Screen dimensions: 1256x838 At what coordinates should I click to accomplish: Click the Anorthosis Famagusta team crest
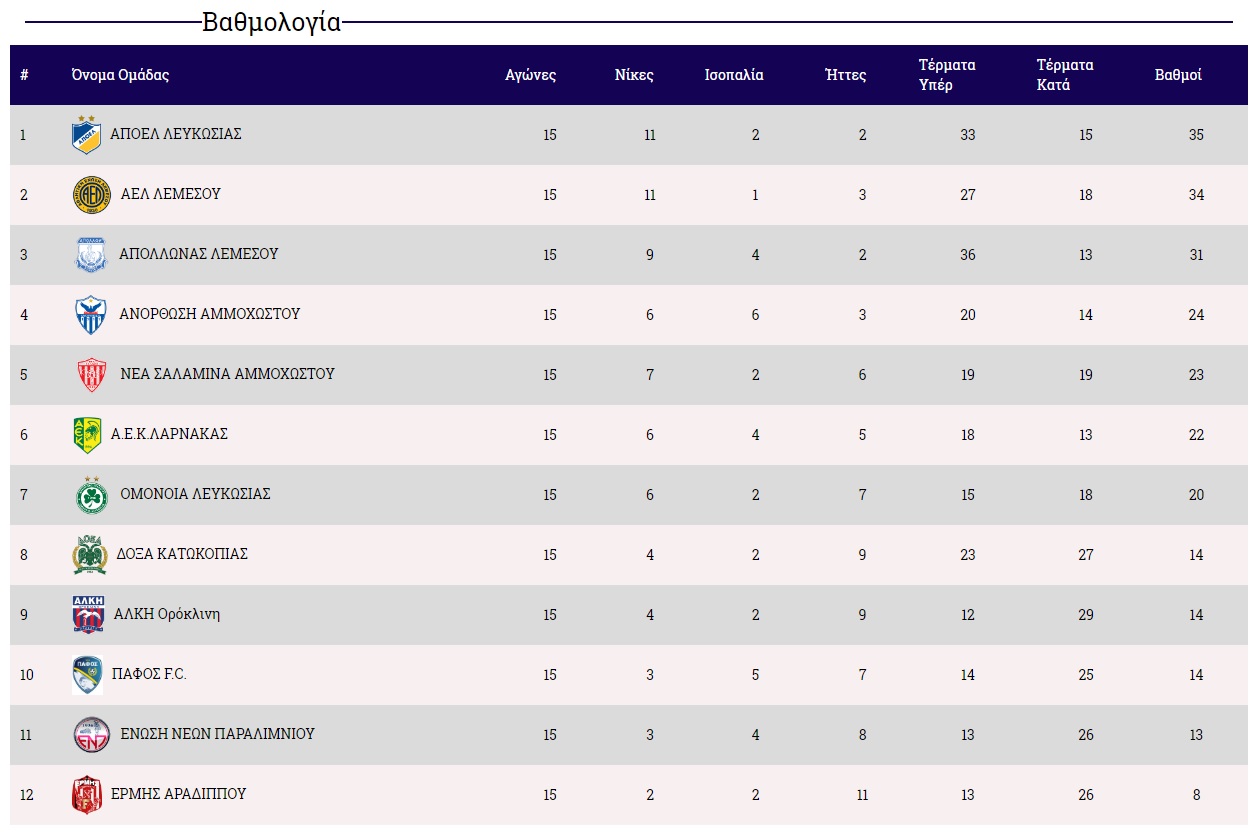90,315
